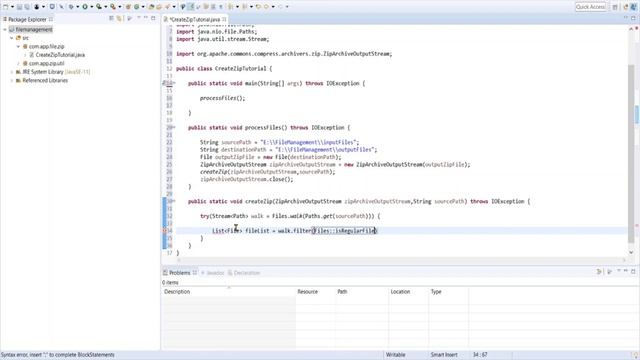Screen dimensions: 640x360
Task: Open the New file dropdown arrow
Action: click(x=12, y=7)
